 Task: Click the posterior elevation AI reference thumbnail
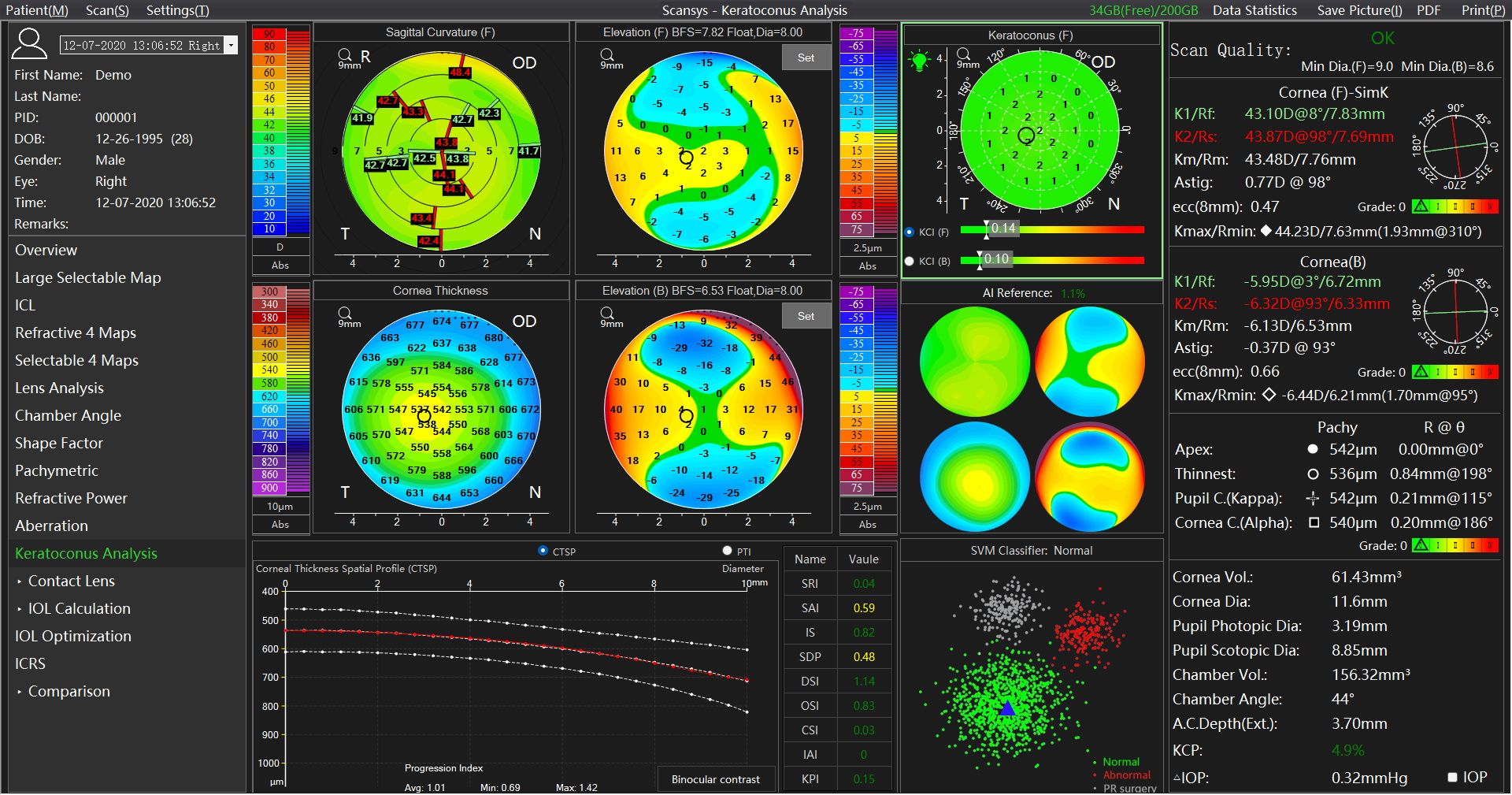[x=1089, y=476]
